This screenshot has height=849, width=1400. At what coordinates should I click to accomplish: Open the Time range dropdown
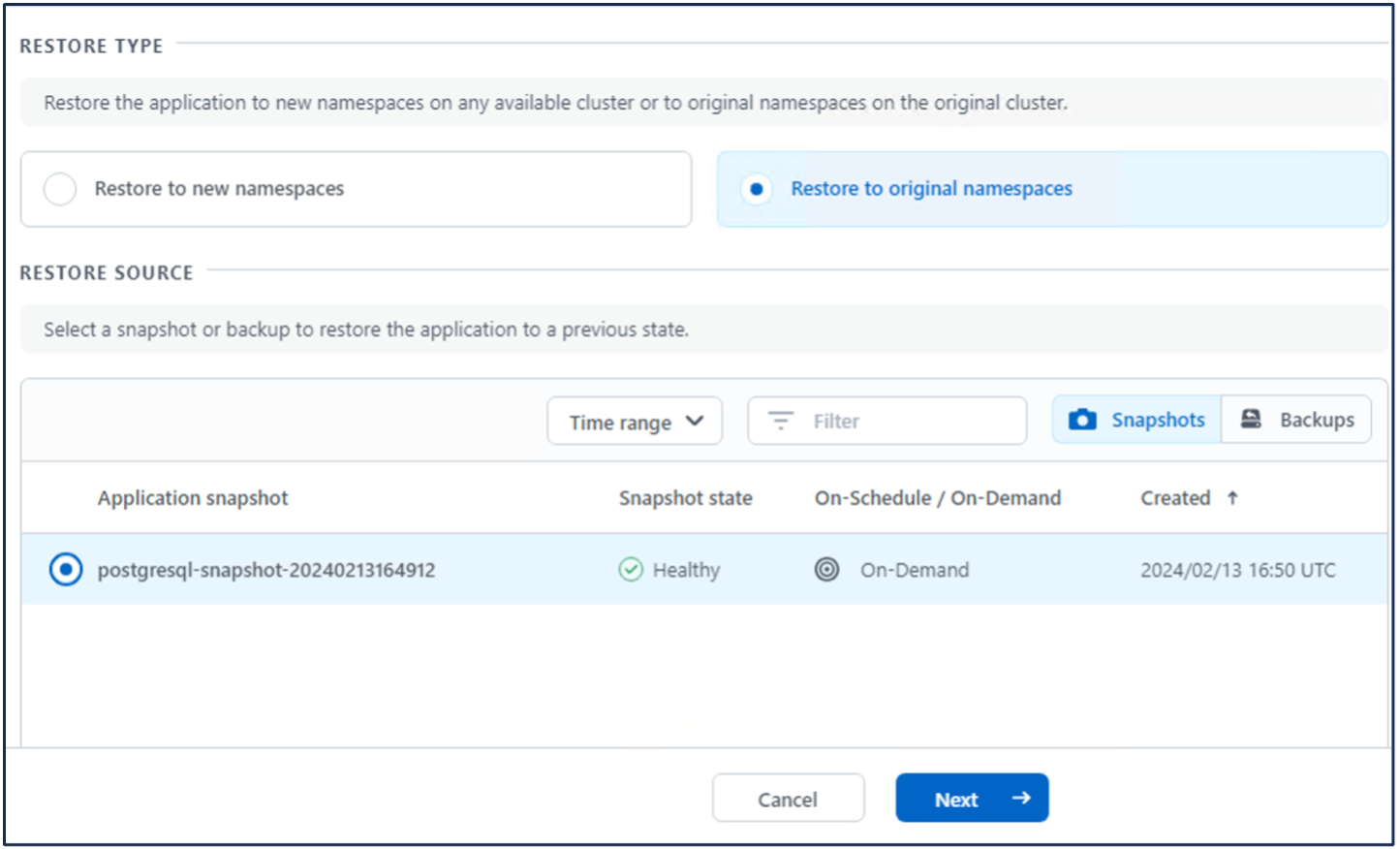(x=620, y=422)
